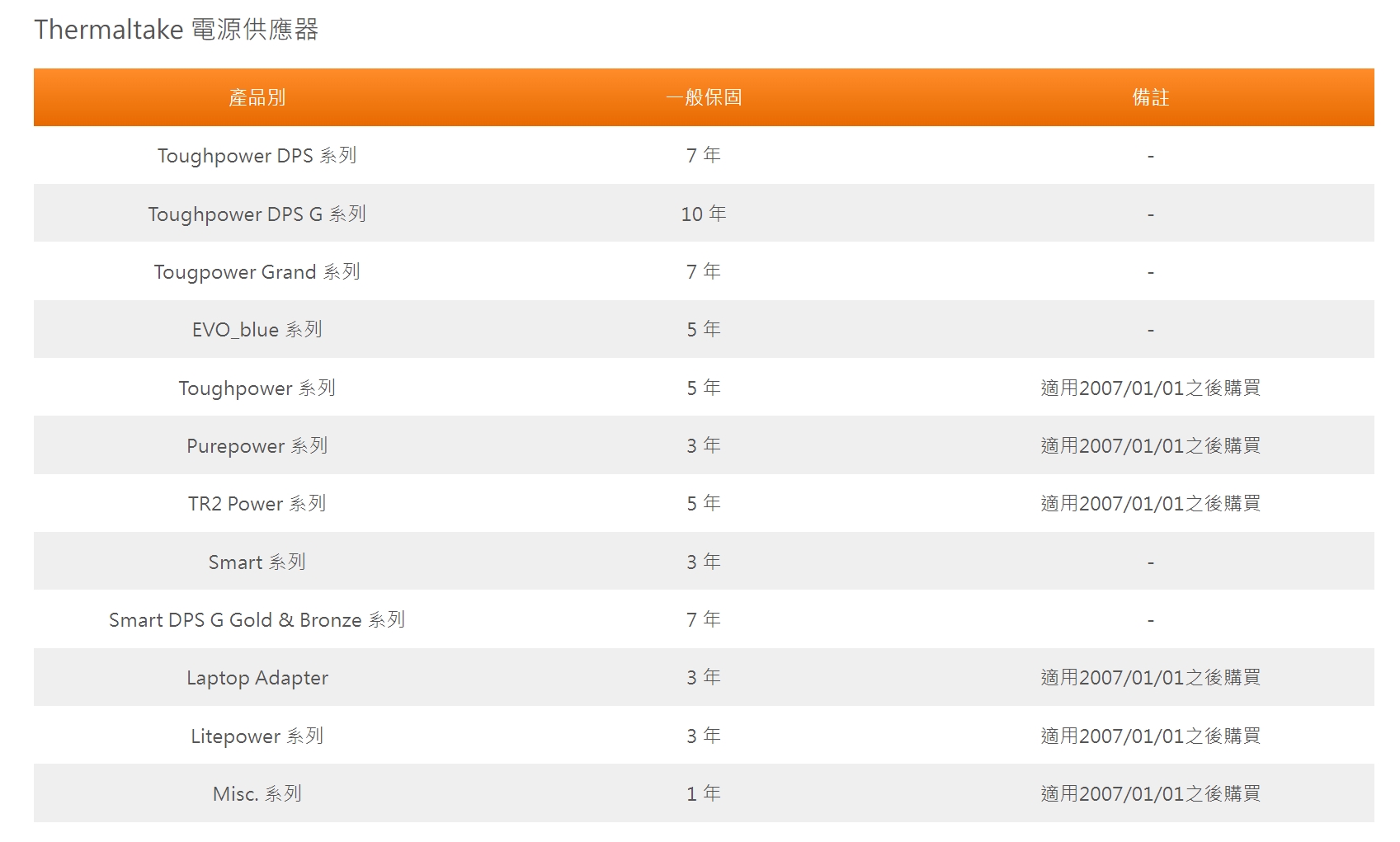The image size is (1400, 842).
Task: Click the 一般保固 column header
Action: click(704, 97)
